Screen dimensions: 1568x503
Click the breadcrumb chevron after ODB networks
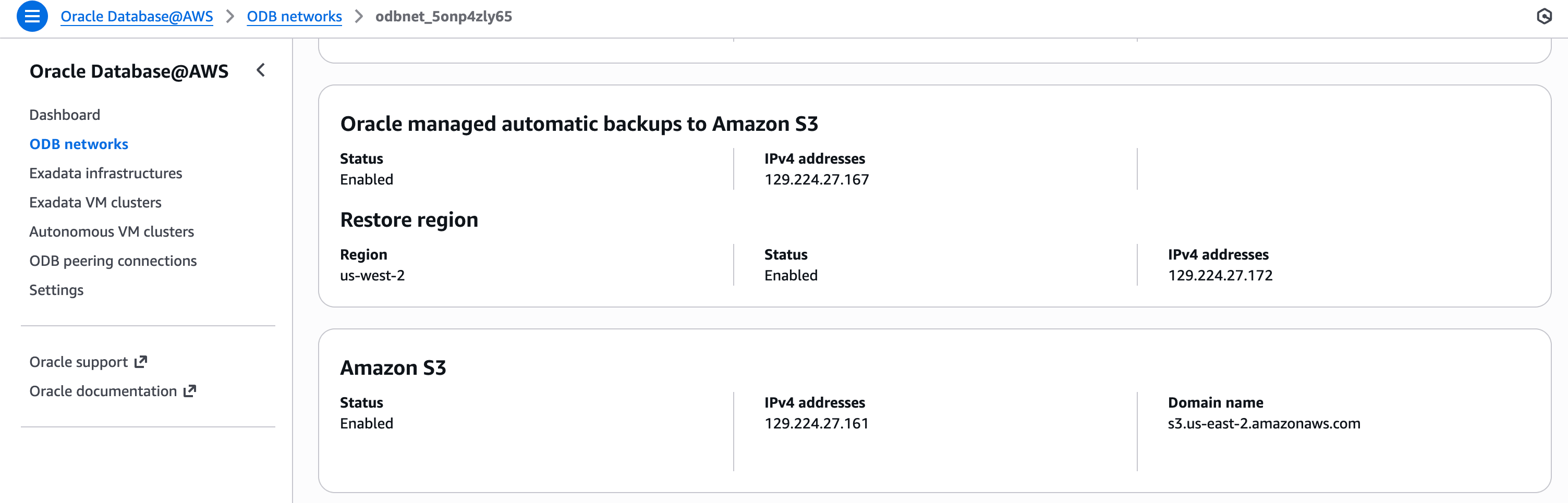point(356,17)
